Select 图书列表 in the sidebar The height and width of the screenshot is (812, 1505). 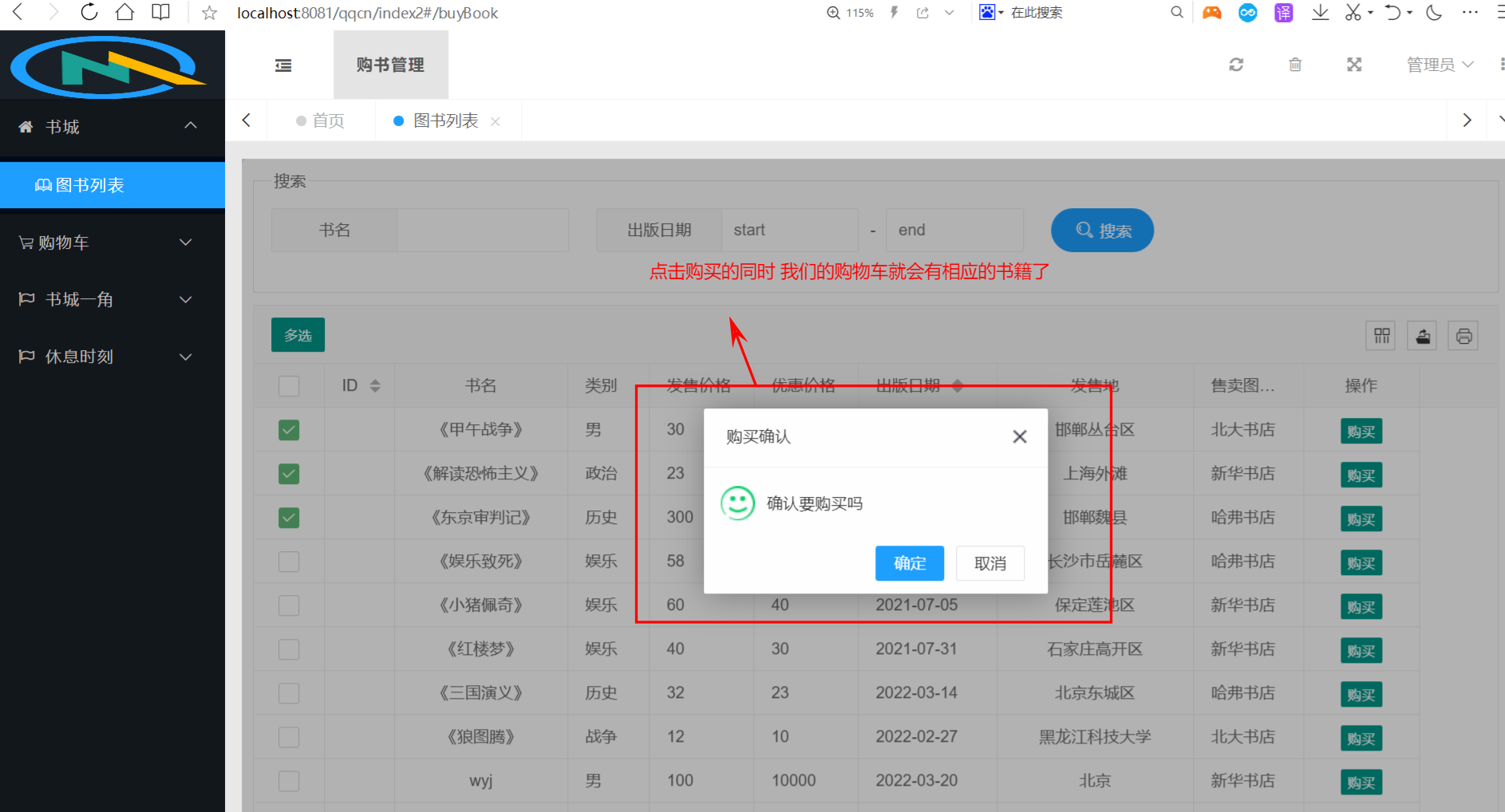[x=112, y=185]
